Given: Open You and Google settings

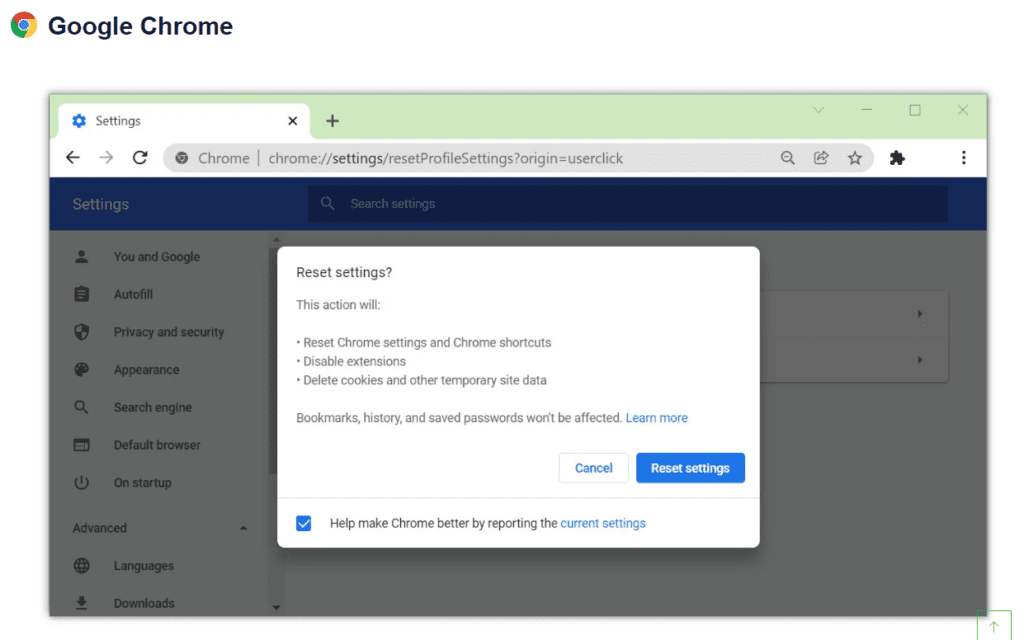Looking at the screenshot, I should click(x=157, y=257).
